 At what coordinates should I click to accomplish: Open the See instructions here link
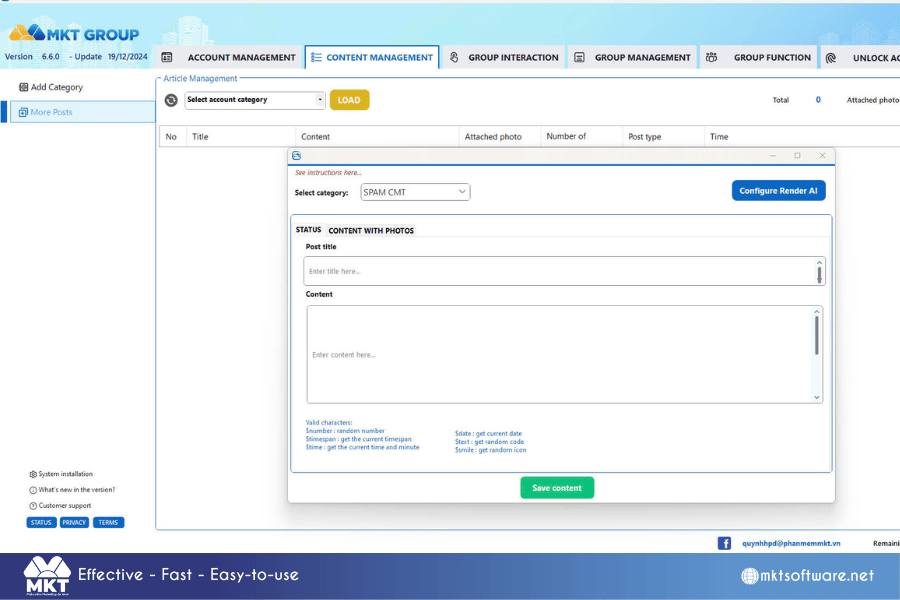coord(328,172)
